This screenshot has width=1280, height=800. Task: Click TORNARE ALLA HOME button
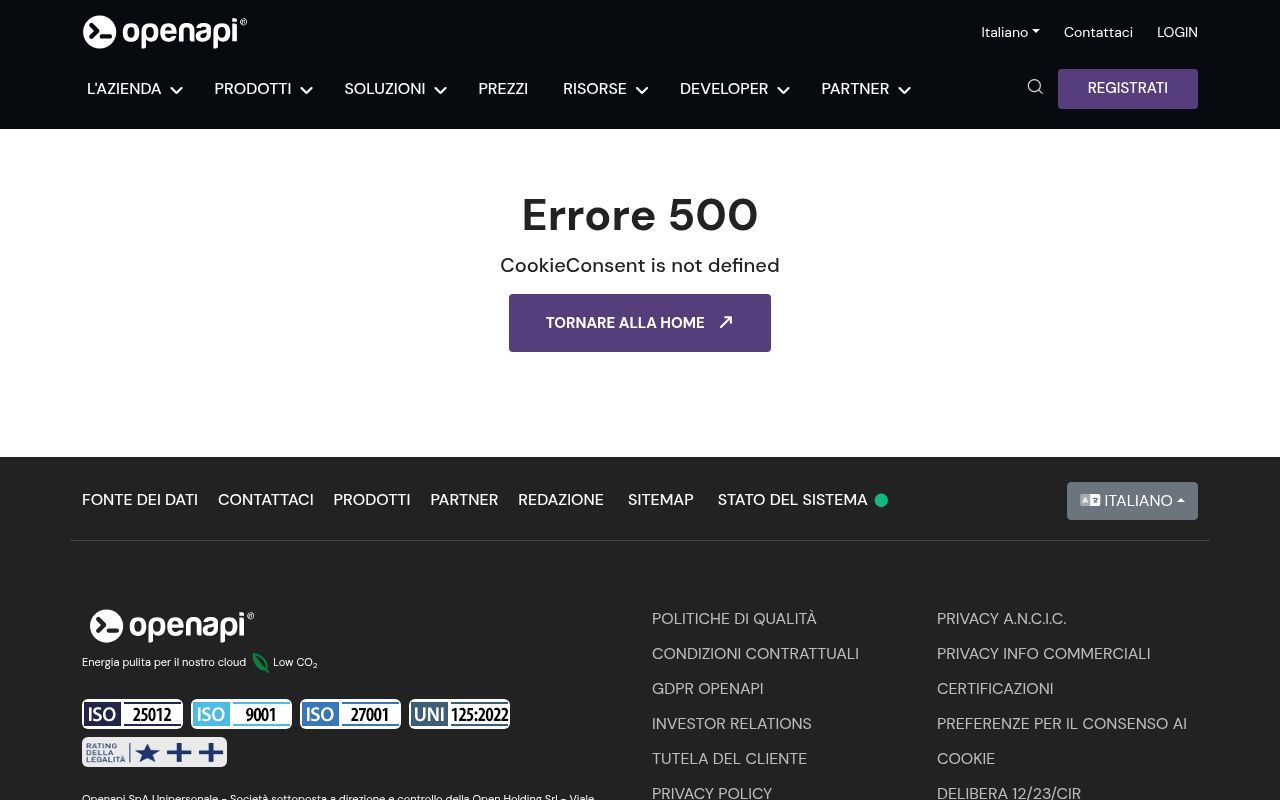[x=640, y=323]
